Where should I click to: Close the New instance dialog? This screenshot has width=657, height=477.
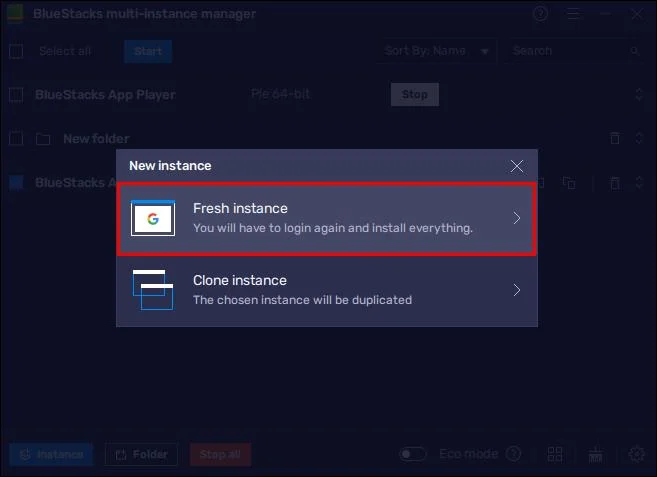coord(517,166)
